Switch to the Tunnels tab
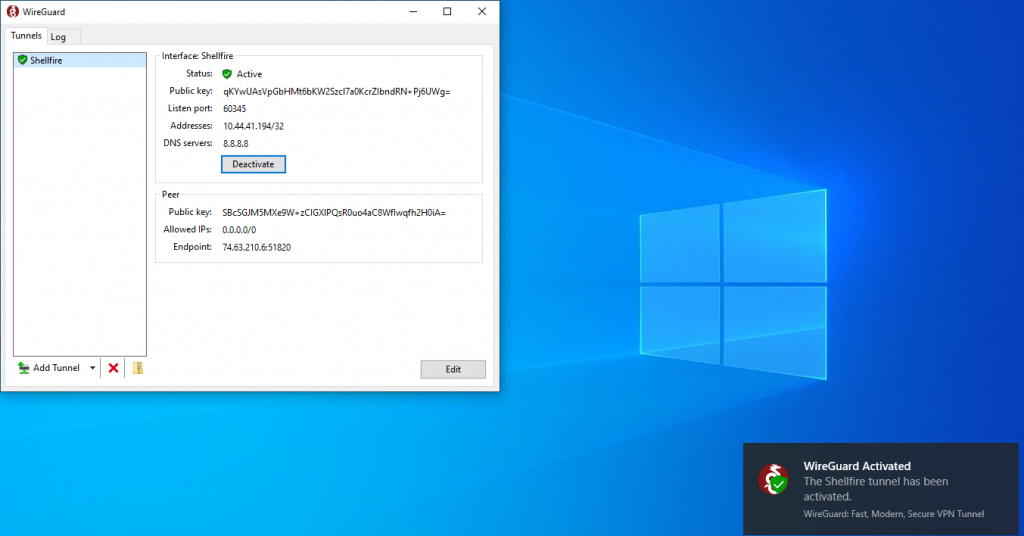Viewport: 1024px width, 536px height. pyautogui.click(x=26, y=36)
